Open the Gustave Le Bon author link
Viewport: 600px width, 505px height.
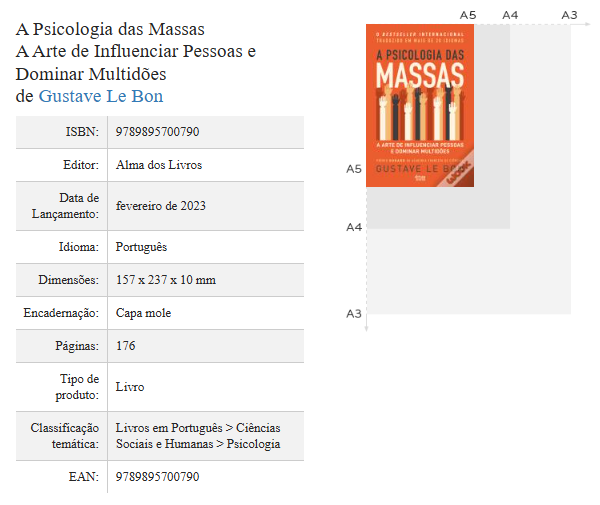(101, 96)
